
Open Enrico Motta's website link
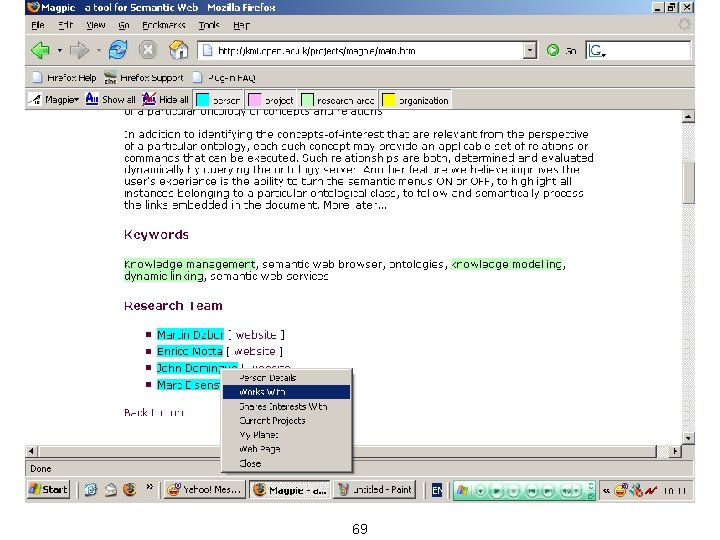click(254, 351)
